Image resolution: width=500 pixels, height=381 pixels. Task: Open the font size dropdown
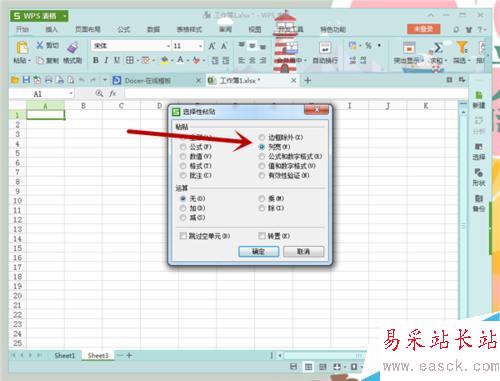[201, 46]
